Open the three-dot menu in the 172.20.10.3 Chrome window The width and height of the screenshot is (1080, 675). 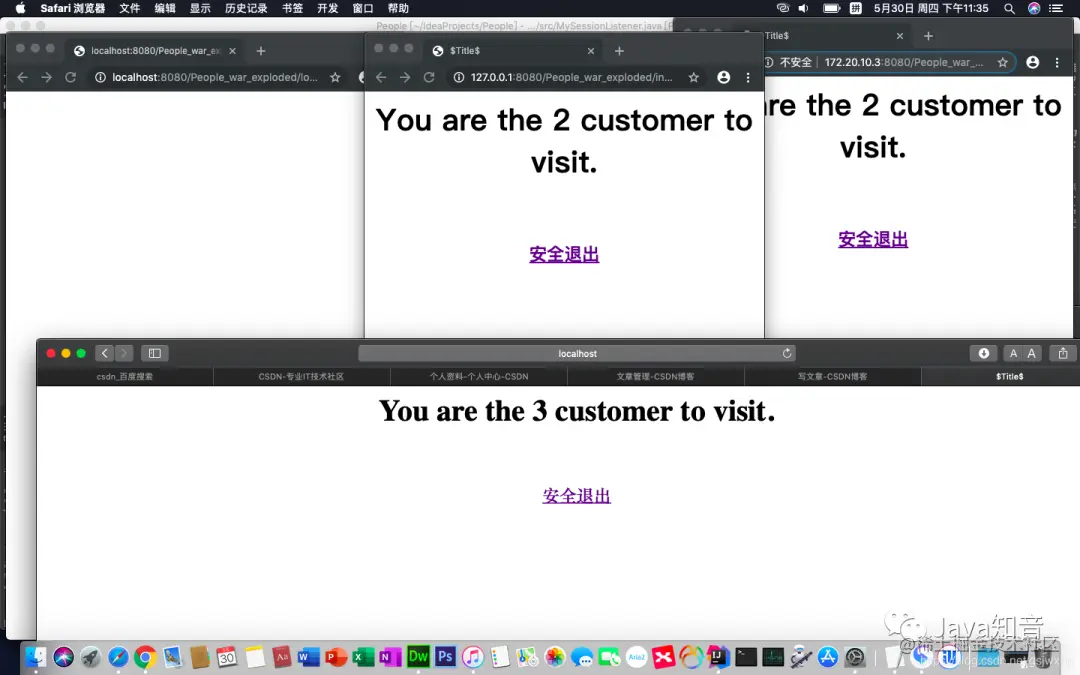click(x=1057, y=62)
